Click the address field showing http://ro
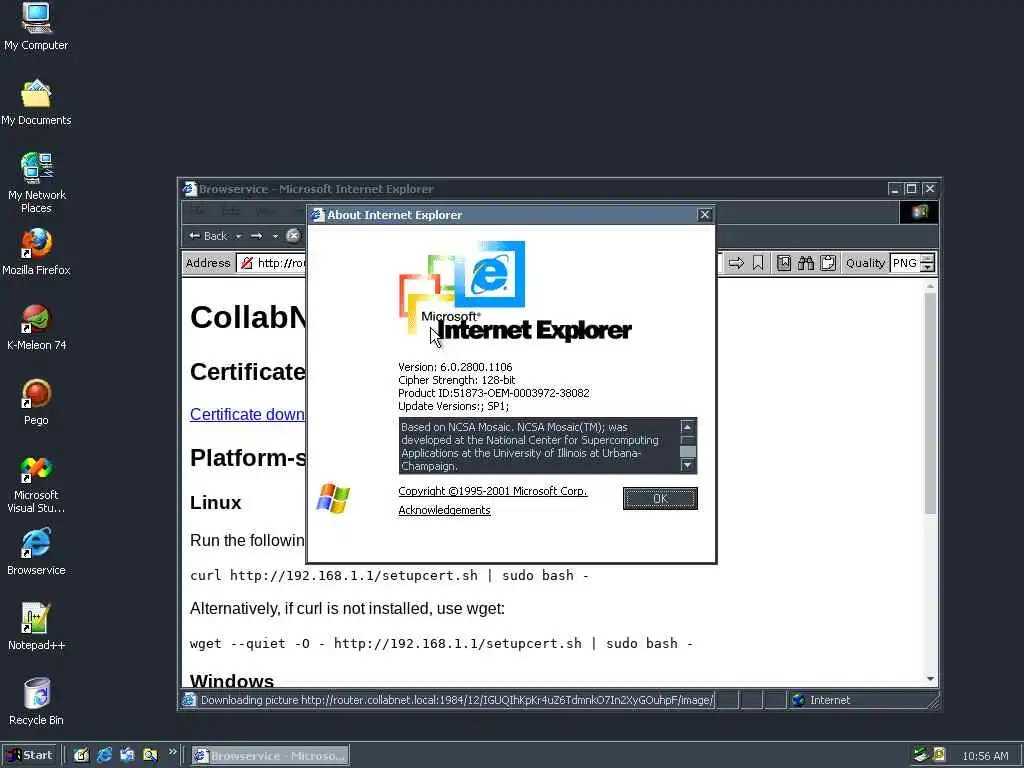Screen dimensions: 1024x768 pos(281,263)
